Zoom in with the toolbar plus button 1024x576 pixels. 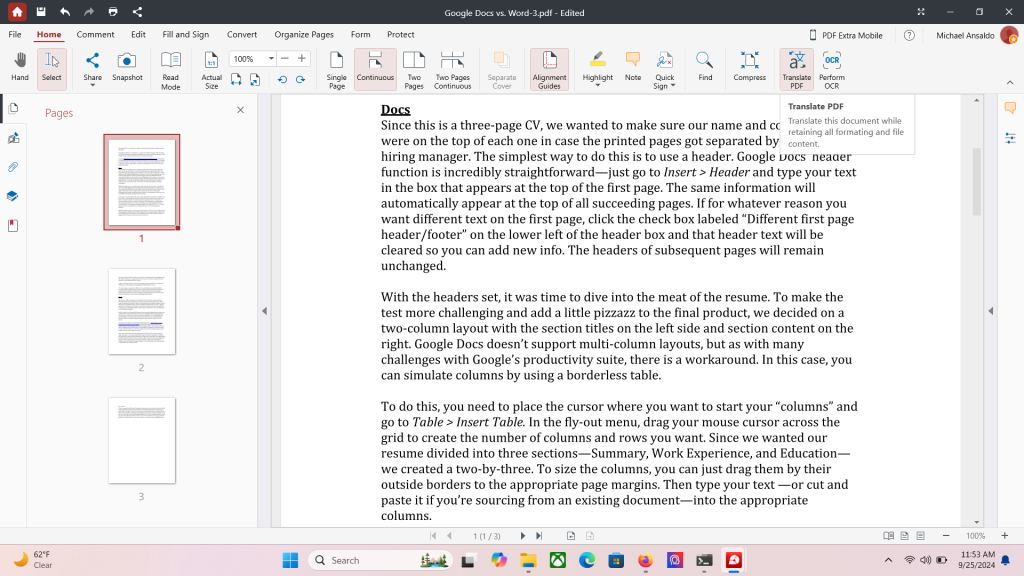(x=302, y=59)
